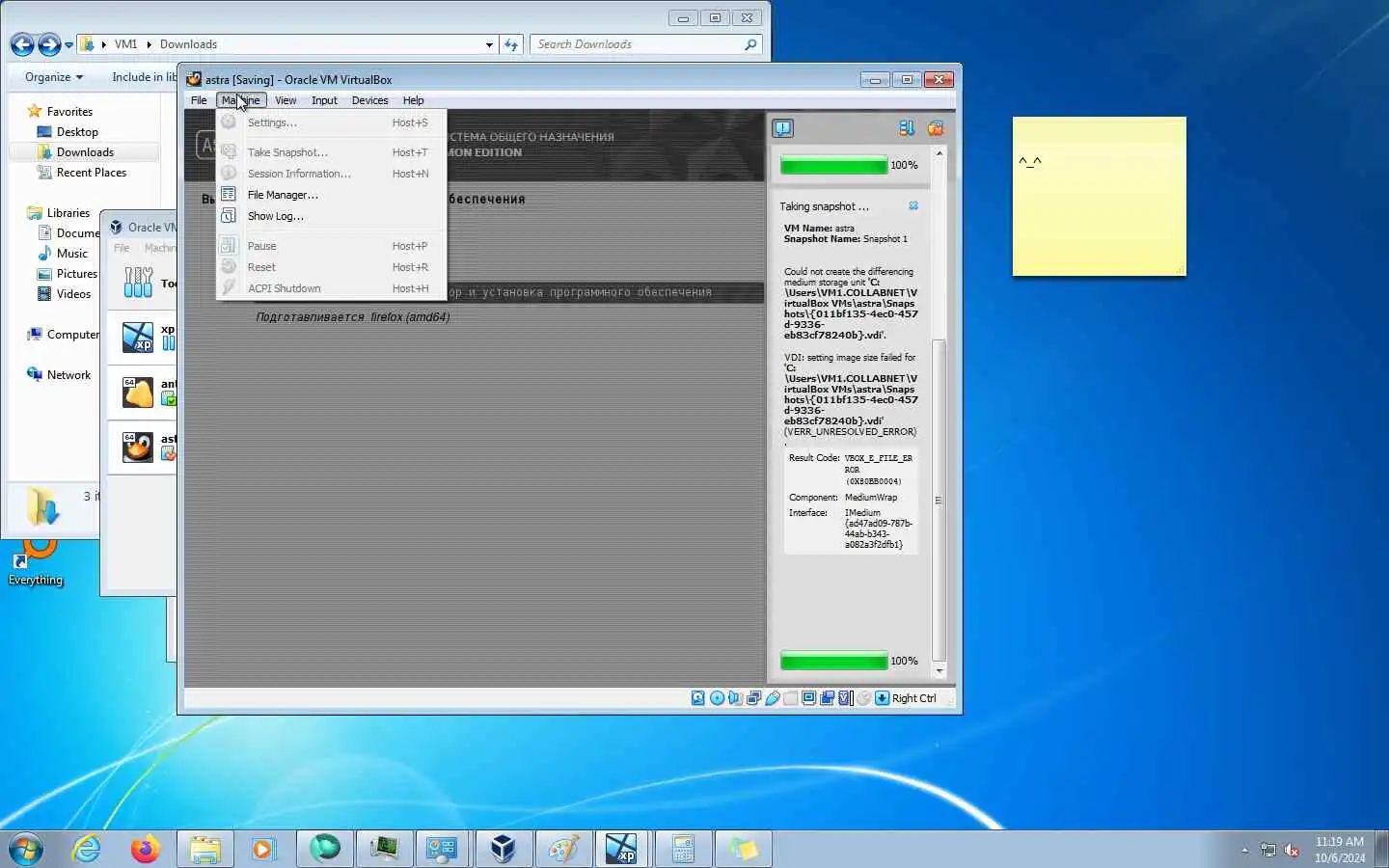Select ACPI Shutdown menu entry
The width and height of the screenshot is (1389, 868).
point(331,288)
